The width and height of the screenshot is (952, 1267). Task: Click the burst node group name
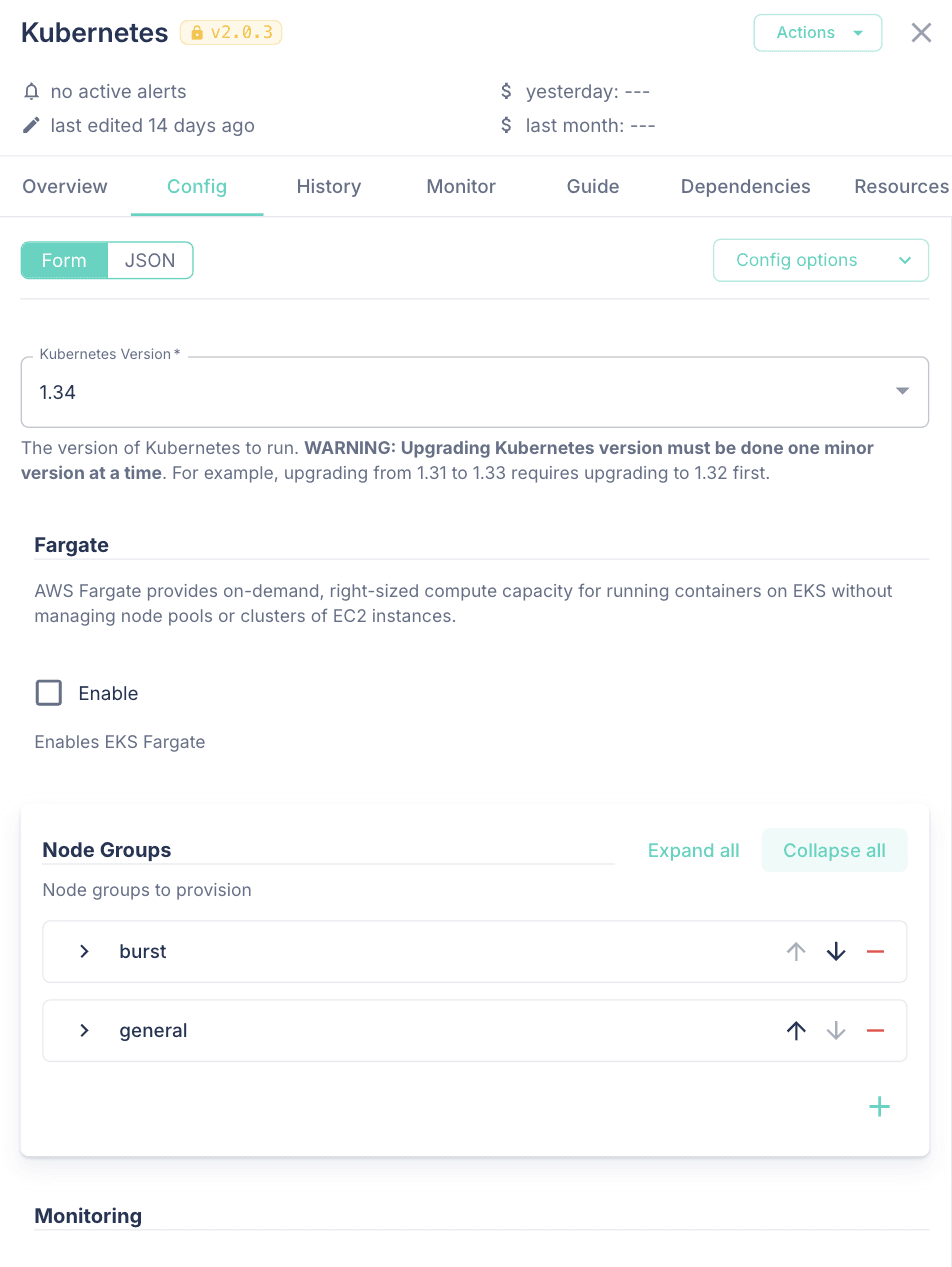[x=143, y=952]
